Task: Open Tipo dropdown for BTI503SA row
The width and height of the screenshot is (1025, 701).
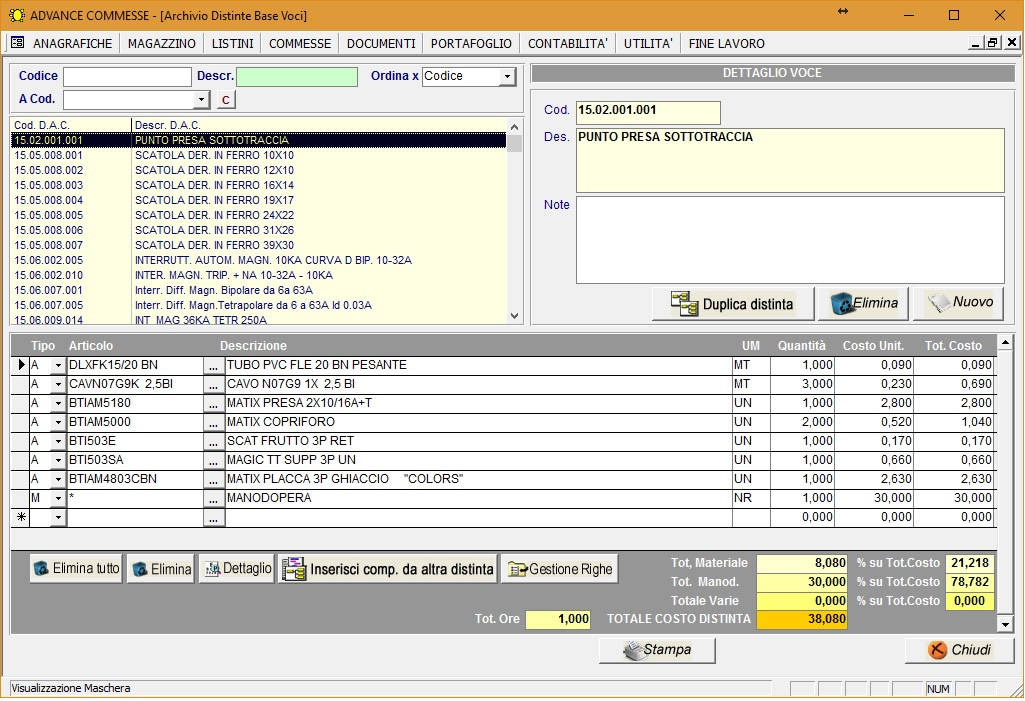Action: pos(58,460)
